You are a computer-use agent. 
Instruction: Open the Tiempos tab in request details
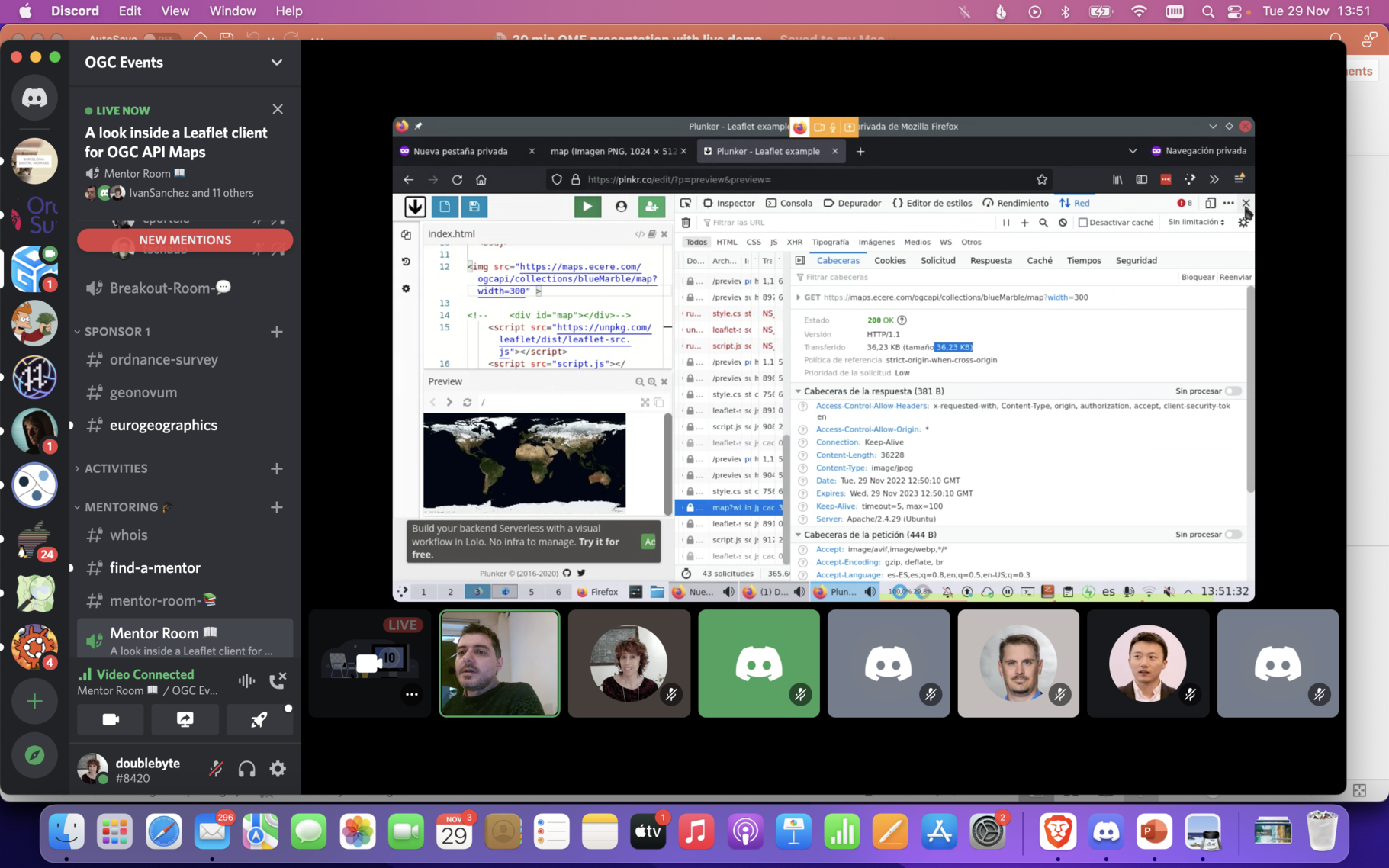point(1083,261)
